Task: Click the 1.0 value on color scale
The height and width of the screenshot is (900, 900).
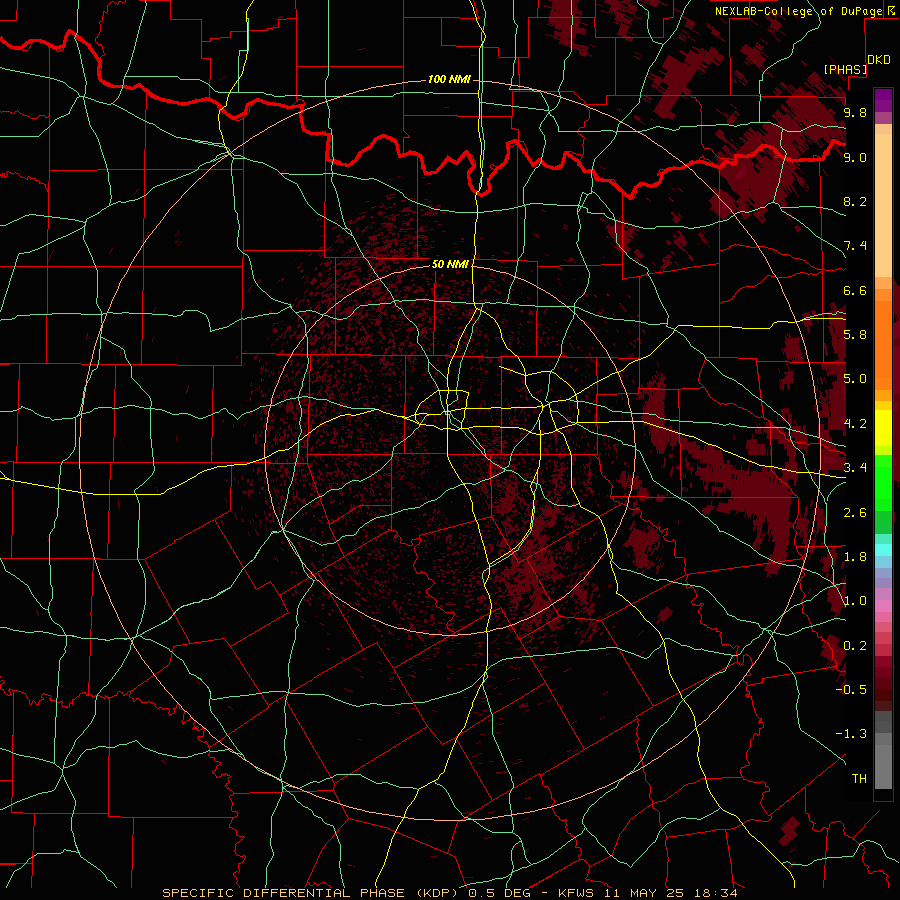Action: coord(855,601)
